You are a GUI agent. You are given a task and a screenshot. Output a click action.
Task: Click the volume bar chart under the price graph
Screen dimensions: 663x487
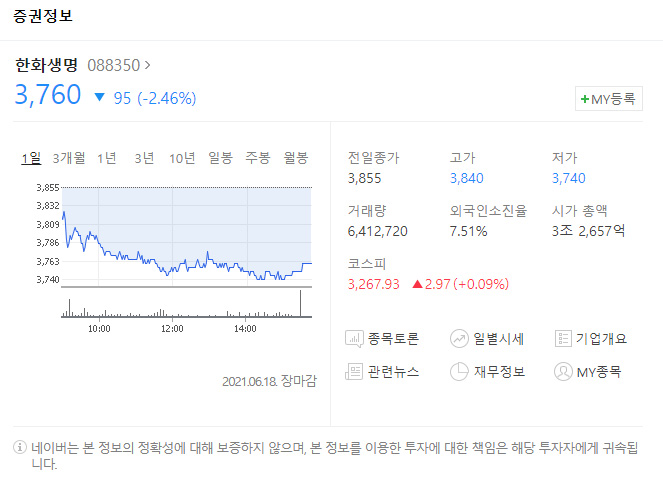(186, 304)
